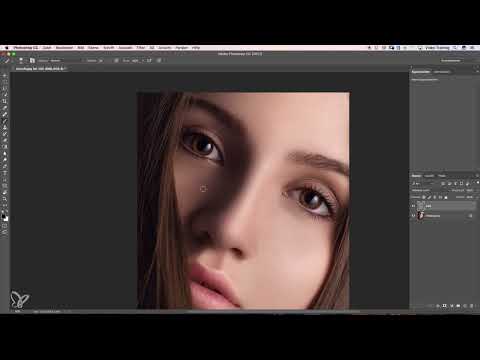Toggle lock all for the layer
The image size is (480, 360).
pyautogui.click(x=446, y=197)
